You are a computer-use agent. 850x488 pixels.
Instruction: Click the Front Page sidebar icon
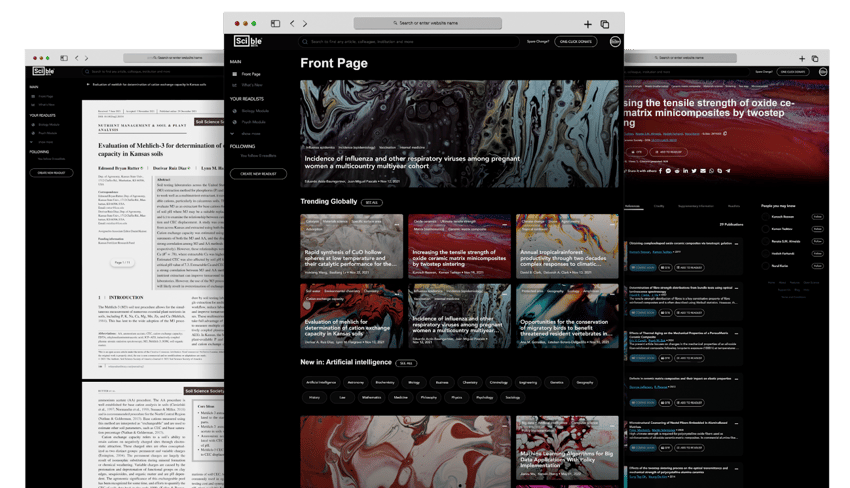pyautogui.click(x=235, y=74)
